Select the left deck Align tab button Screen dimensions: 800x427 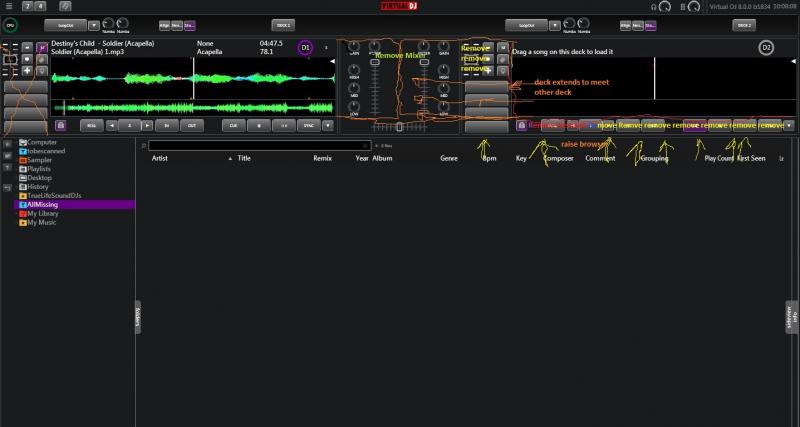coord(164,26)
